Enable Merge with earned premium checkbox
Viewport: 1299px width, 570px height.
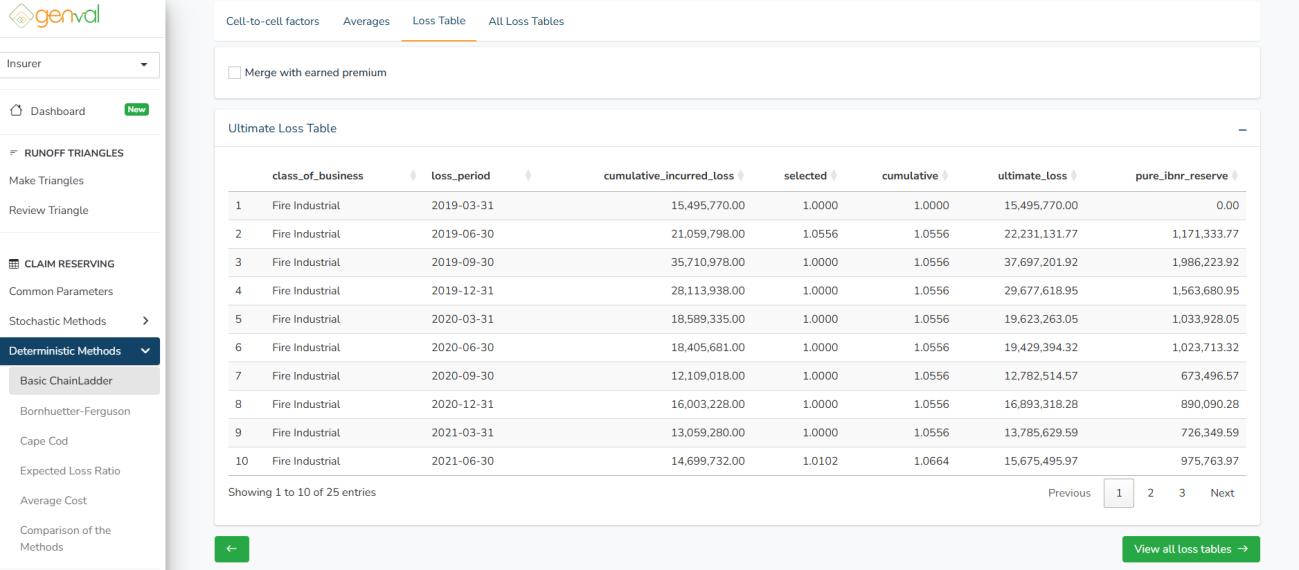[x=235, y=72]
